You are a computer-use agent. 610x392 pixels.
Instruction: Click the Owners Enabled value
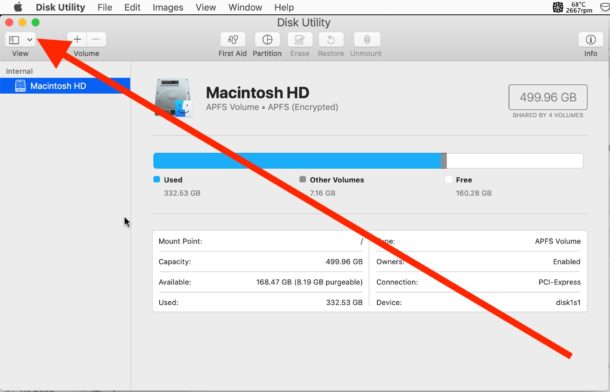[566, 262]
